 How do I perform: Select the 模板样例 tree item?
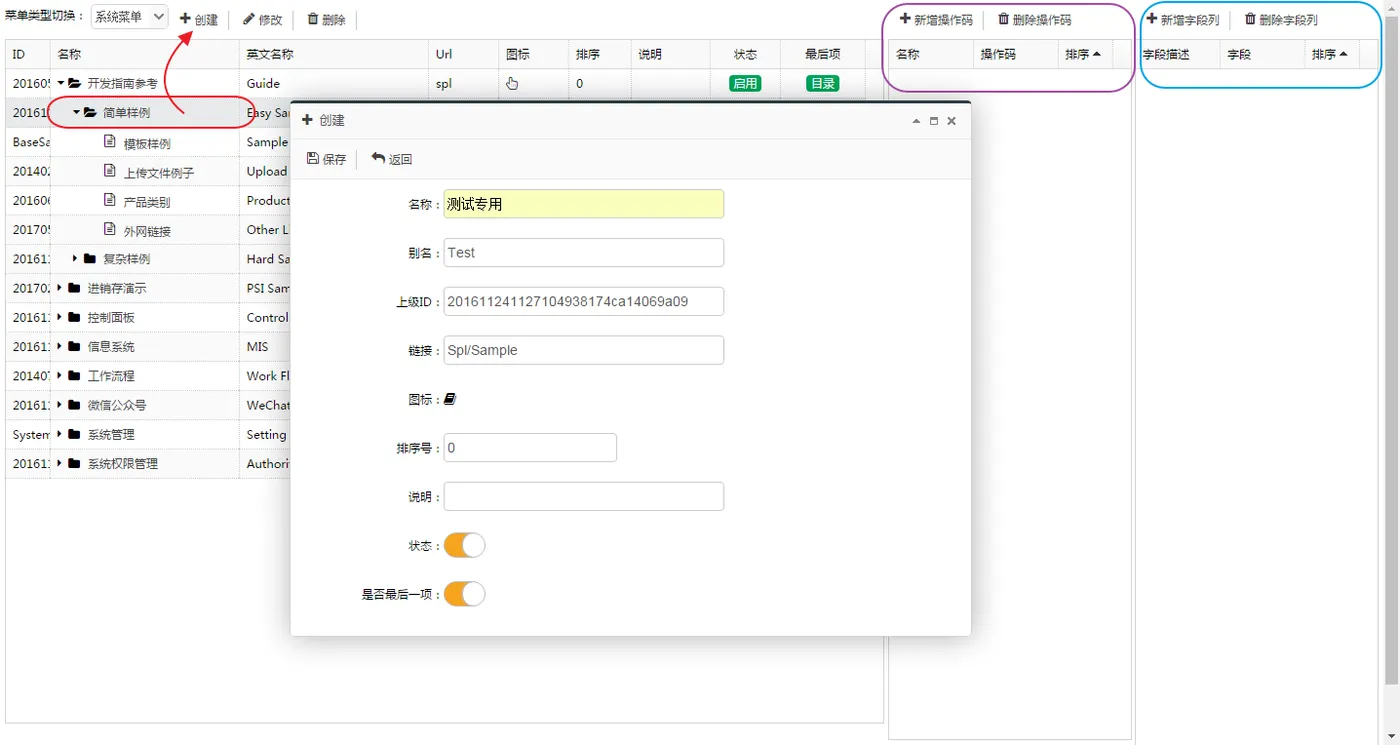(147, 143)
